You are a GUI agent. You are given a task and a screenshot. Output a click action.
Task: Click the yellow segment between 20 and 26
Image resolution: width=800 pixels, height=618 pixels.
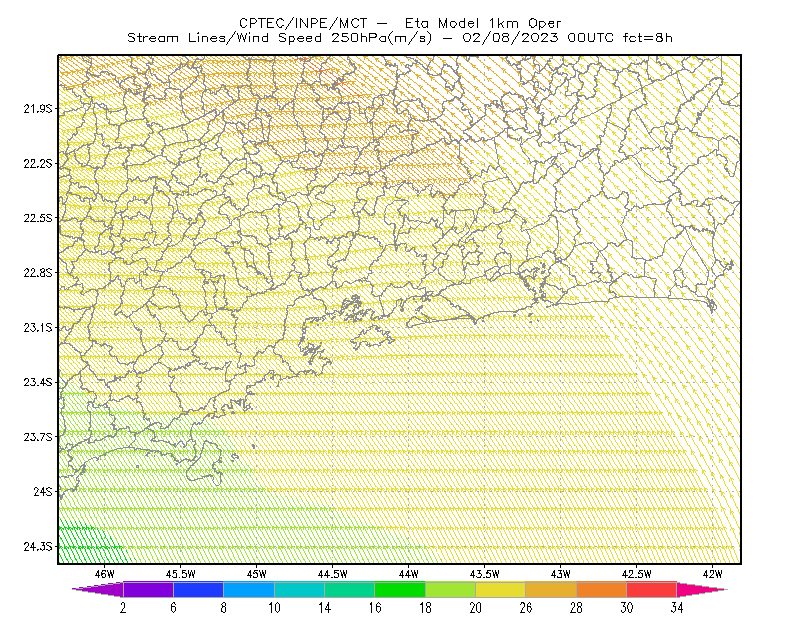click(x=501, y=589)
